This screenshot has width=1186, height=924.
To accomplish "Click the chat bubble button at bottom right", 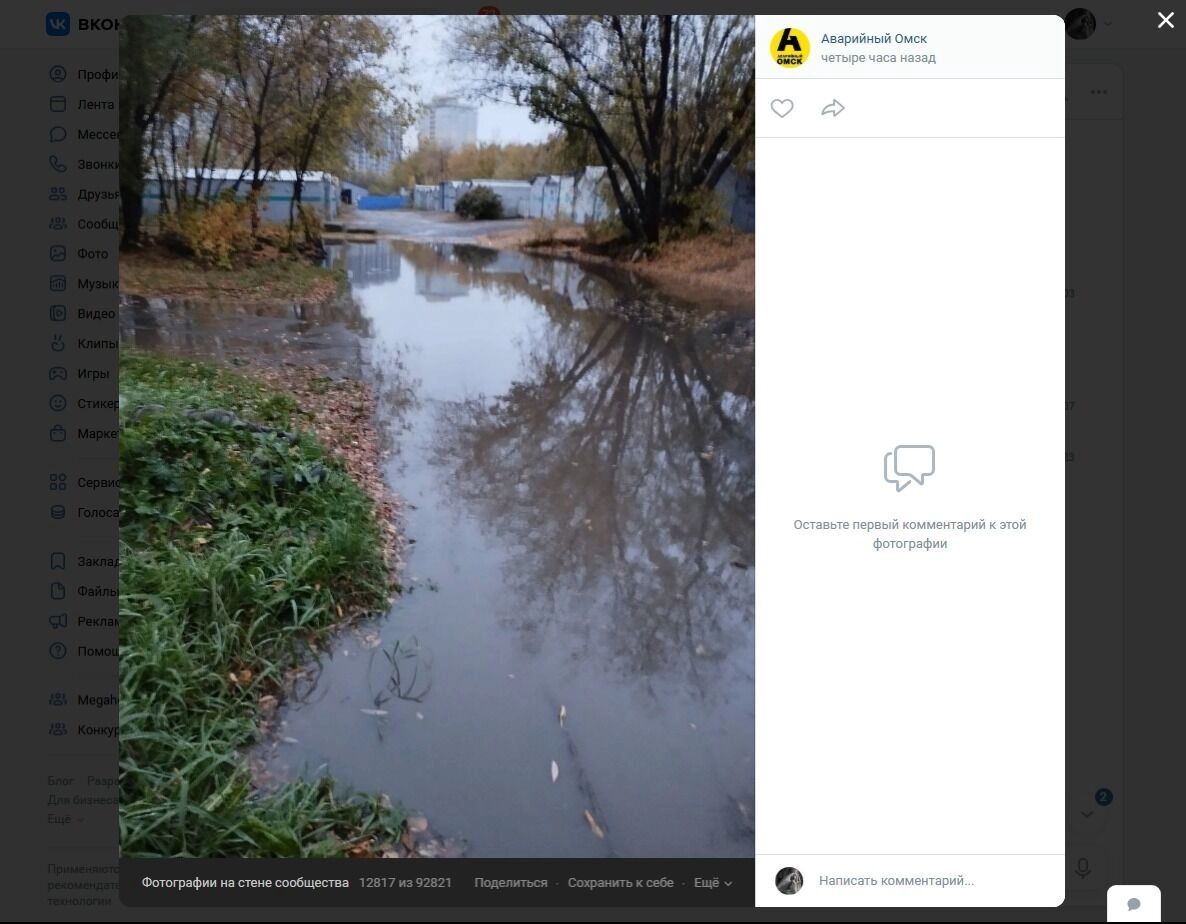I will click(x=1134, y=904).
